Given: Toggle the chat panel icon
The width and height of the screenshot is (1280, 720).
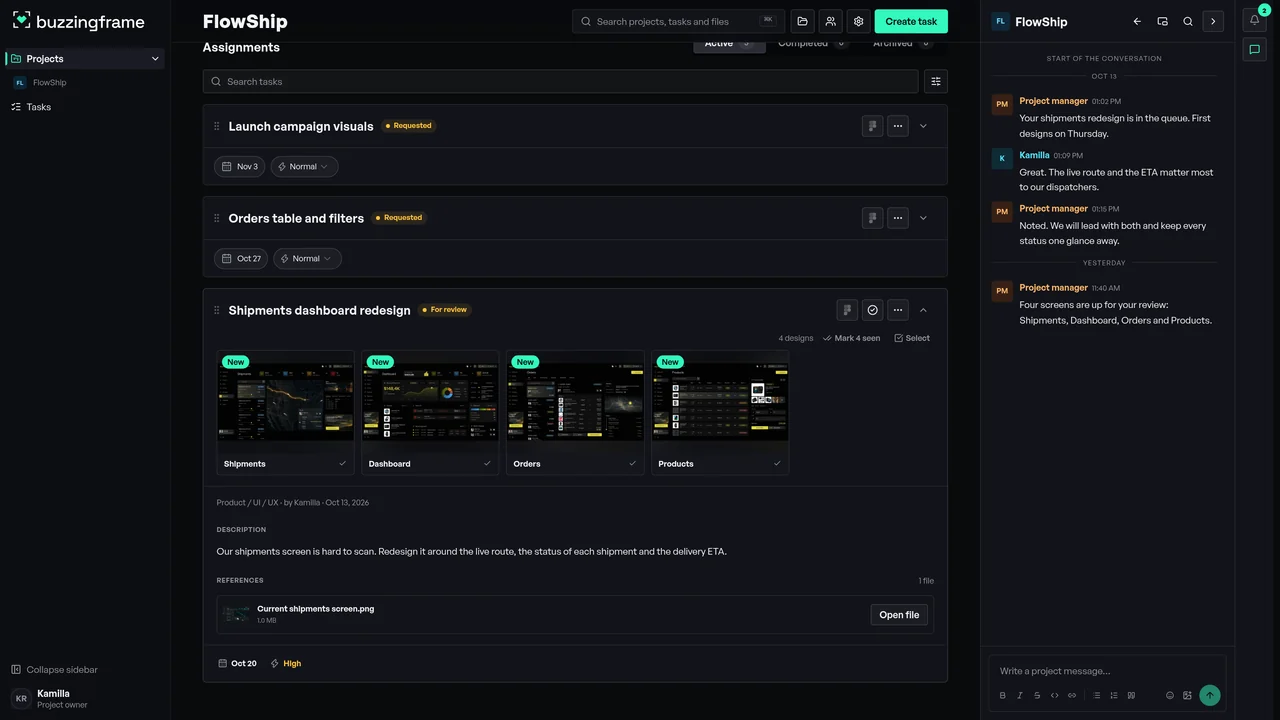Looking at the screenshot, I should [1254, 49].
